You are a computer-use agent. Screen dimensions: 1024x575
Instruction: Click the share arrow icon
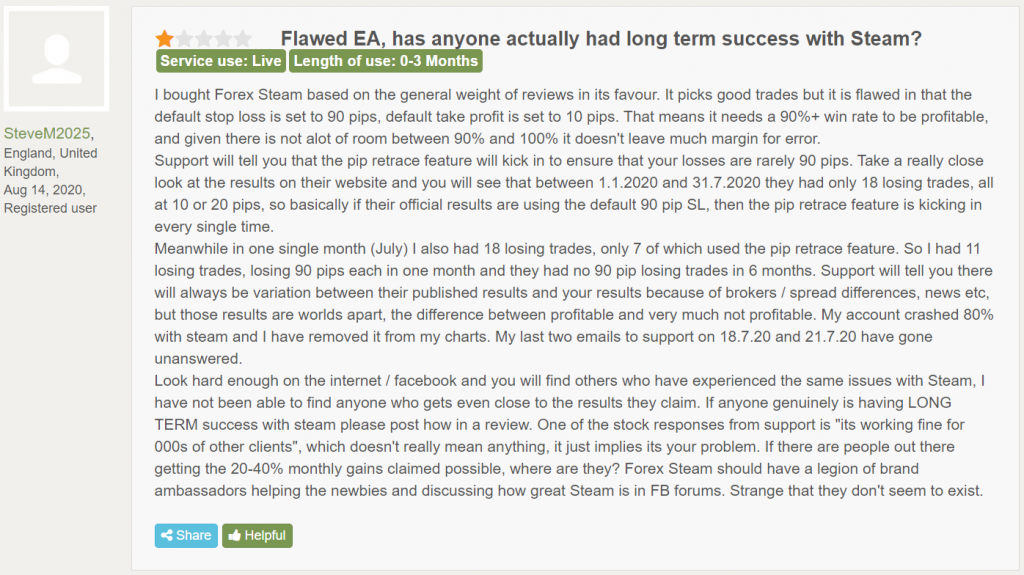(167, 535)
